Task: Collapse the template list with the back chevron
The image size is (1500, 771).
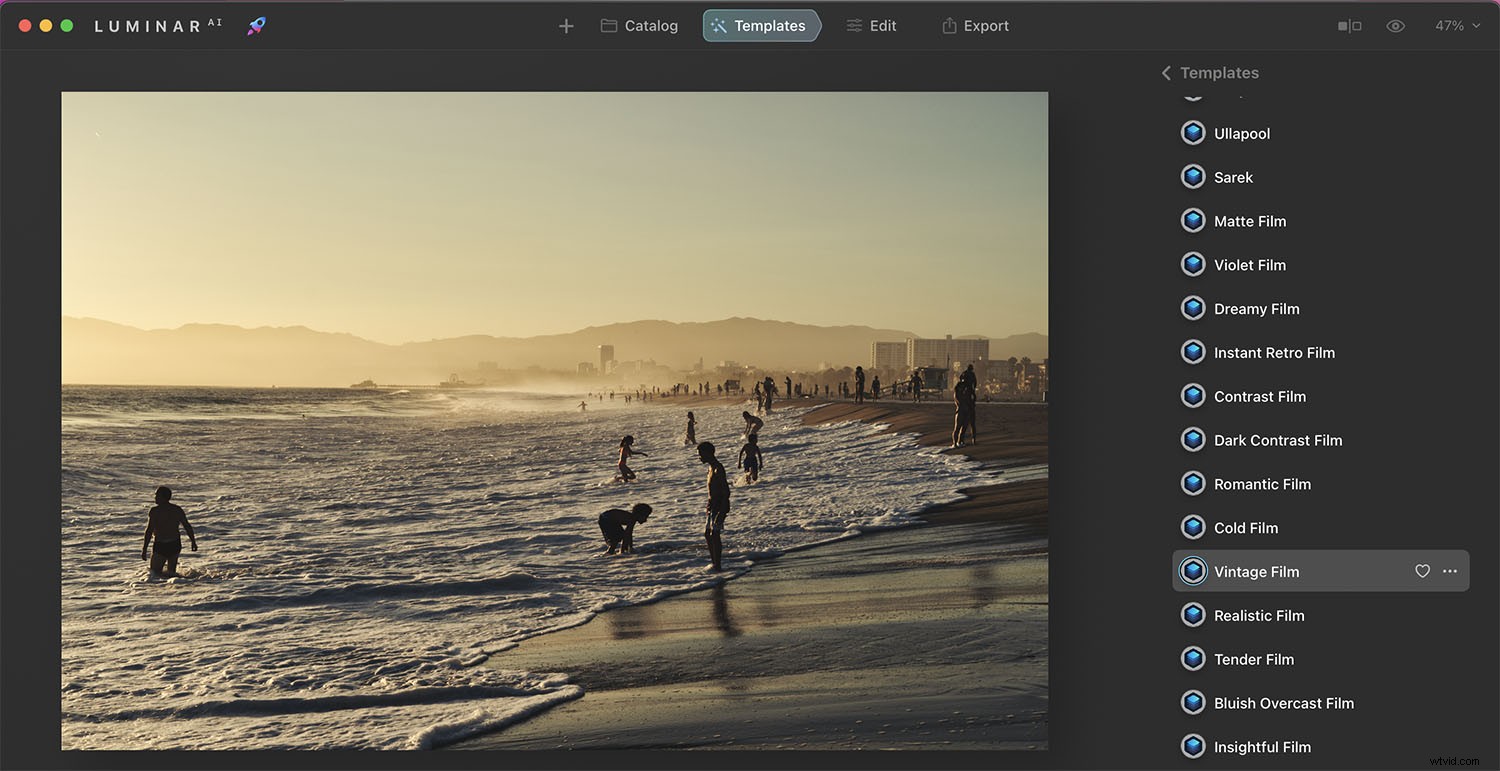Action: click(1166, 72)
